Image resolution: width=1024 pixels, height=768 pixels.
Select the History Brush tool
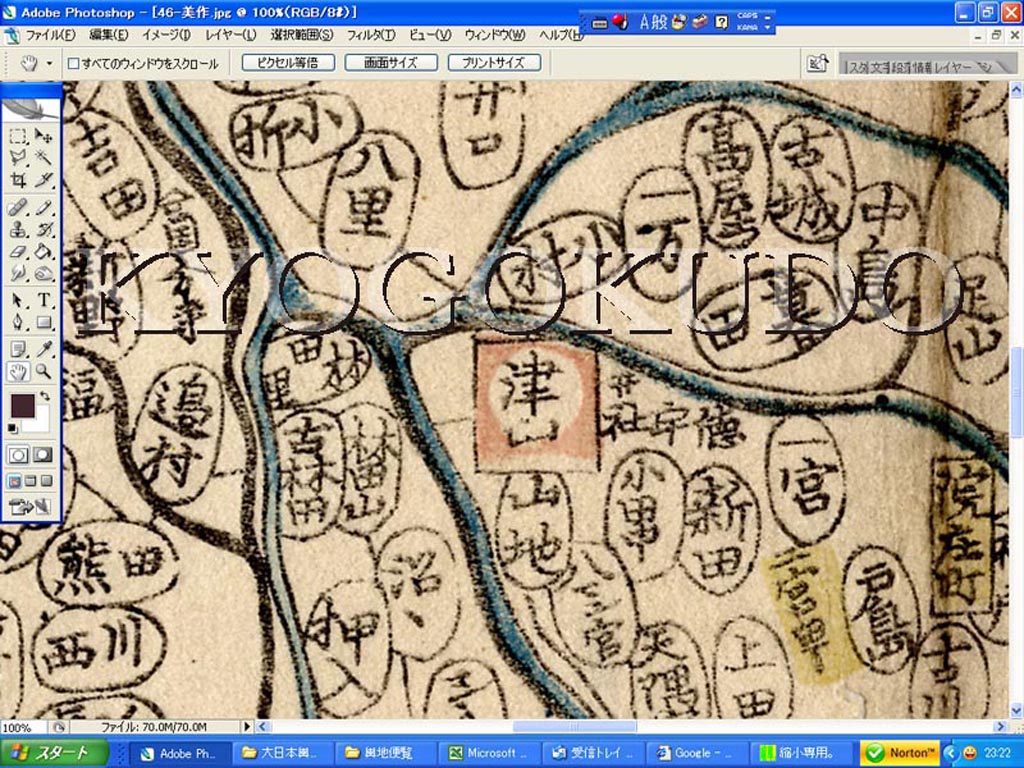click(x=43, y=230)
